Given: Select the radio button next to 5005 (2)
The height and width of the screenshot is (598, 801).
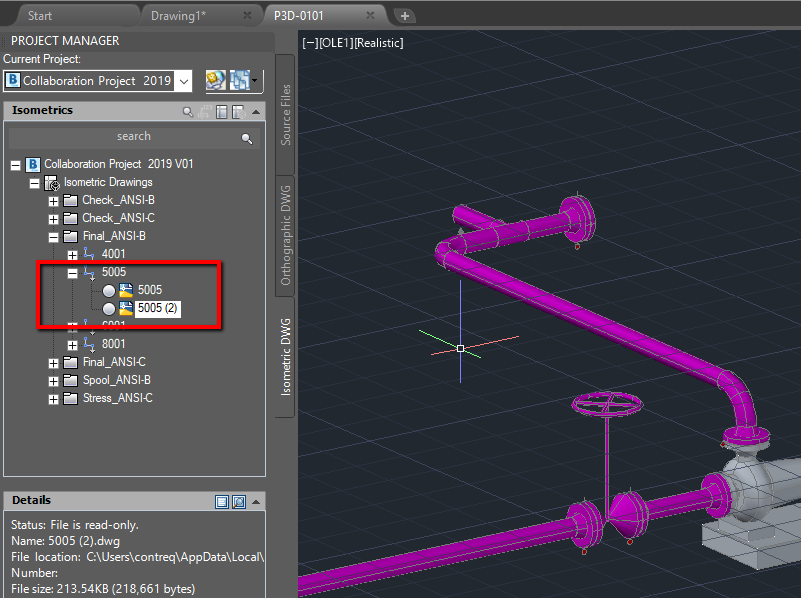Looking at the screenshot, I should [x=109, y=308].
